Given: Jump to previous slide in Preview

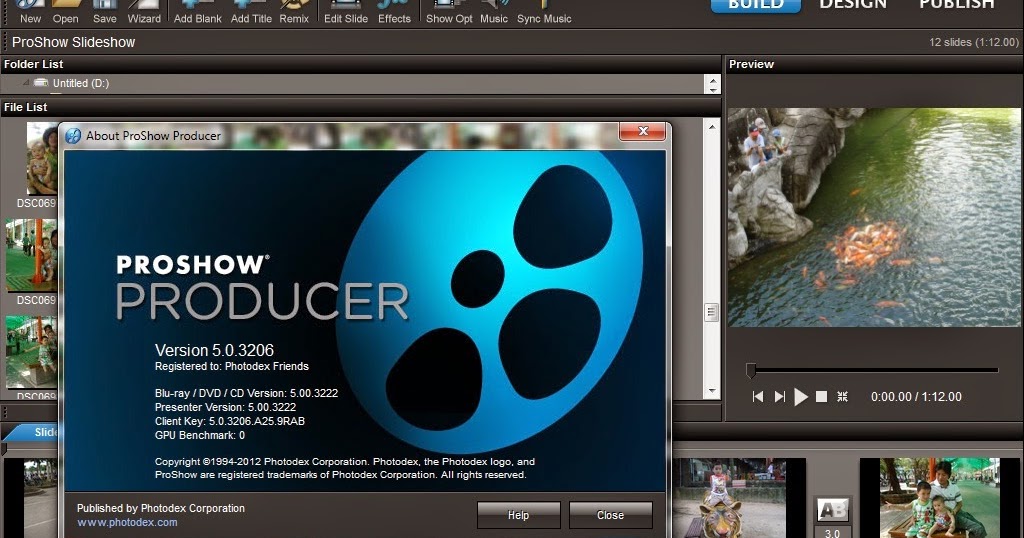Looking at the screenshot, I should (758, 396).
